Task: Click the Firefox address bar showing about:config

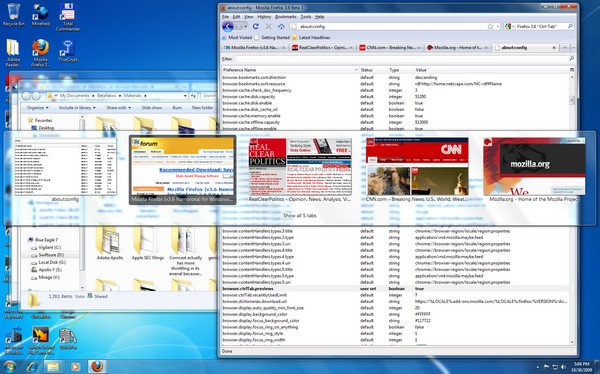Action: point(390,26)
